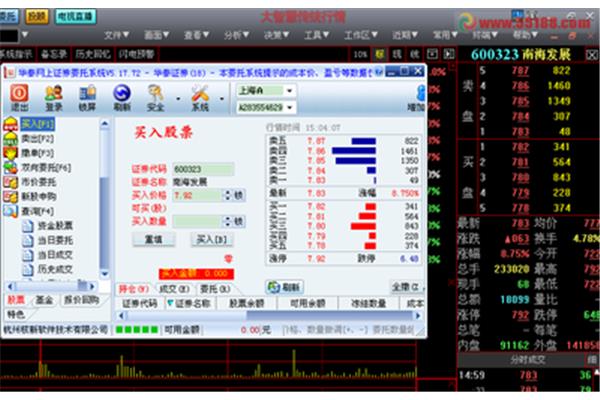Switch to the 基金 tab in side panel
This screenshot has width=600, height=400.
[44, 300]
